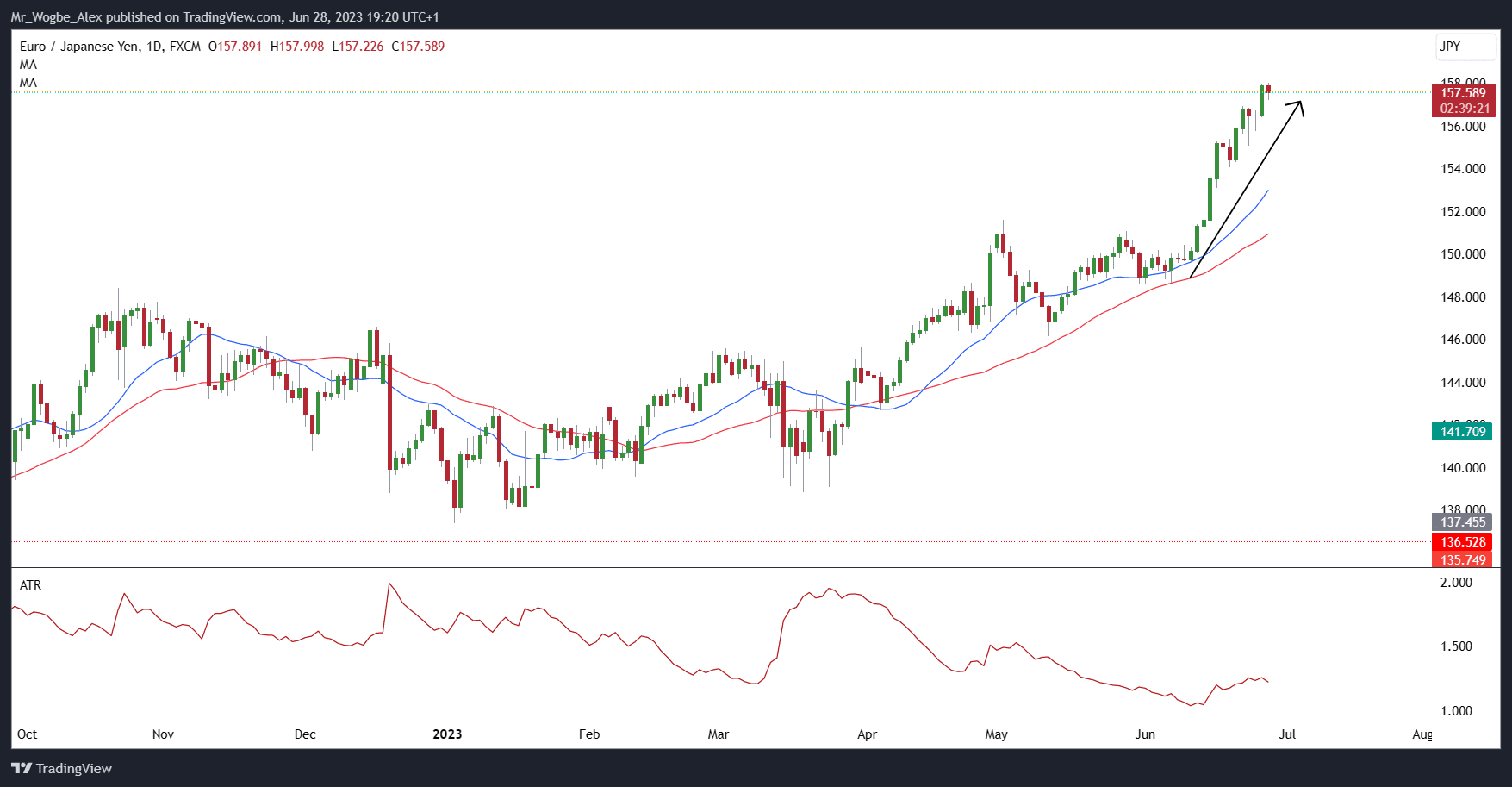The height and width of the screenshot is (787, 1512).
Task: Click the latest red candle at chart top
Action: pos(1268,90)
